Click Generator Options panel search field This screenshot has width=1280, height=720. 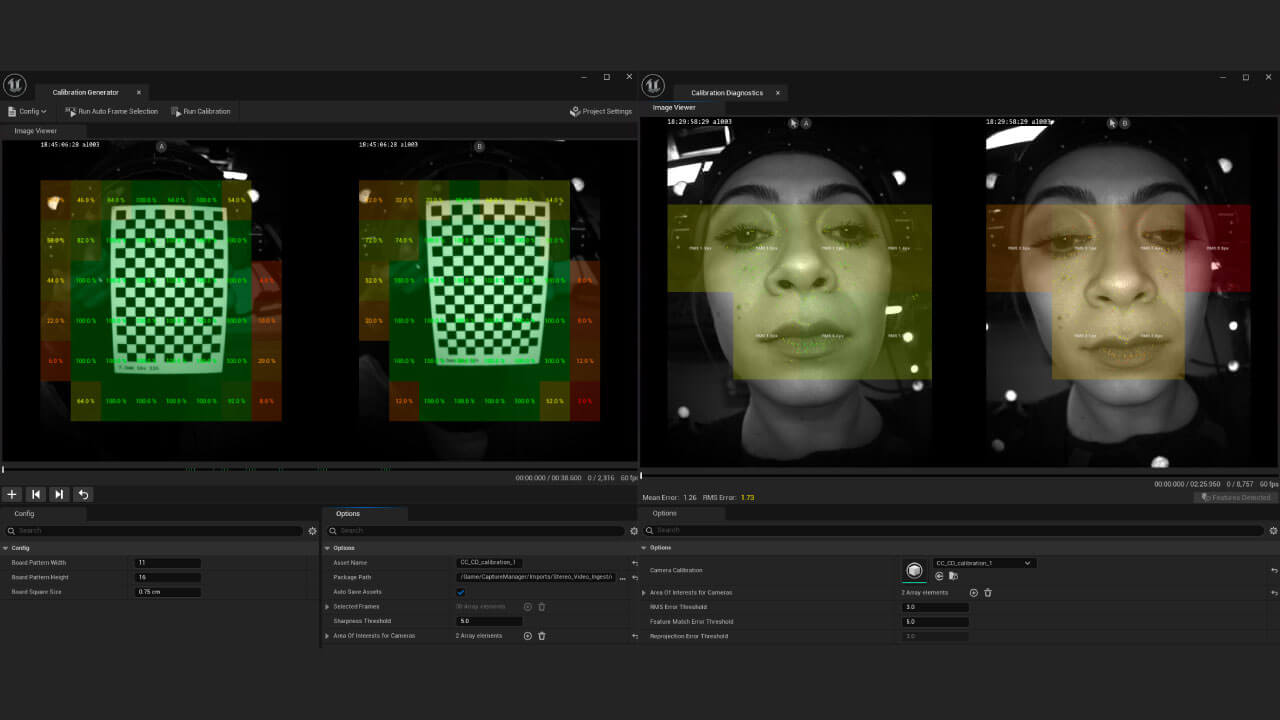coord(476,531)
